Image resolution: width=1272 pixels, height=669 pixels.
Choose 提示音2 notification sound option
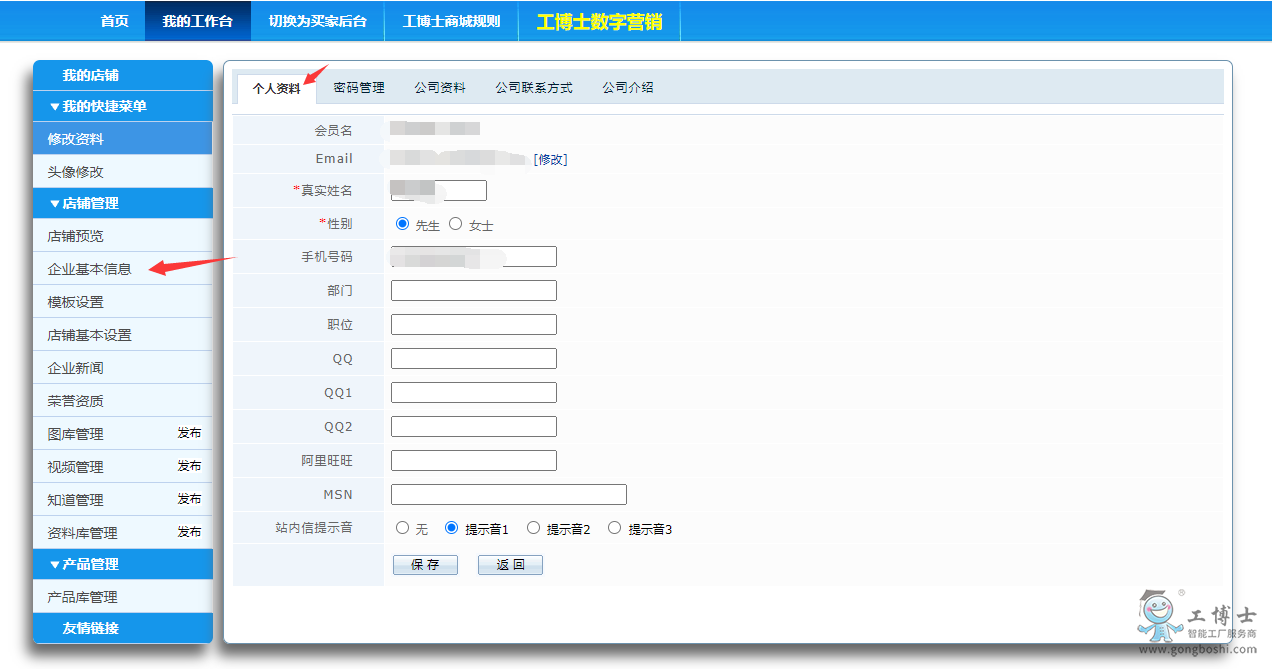[x=534, y=528]
